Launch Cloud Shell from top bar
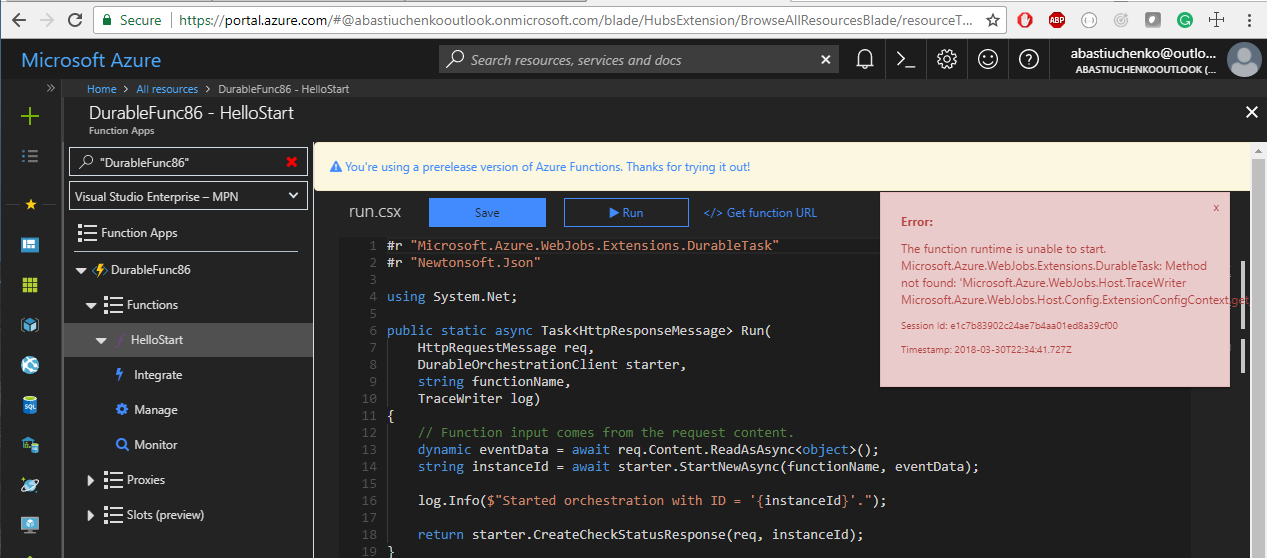The image size is (1267, 558). (906, 59)
